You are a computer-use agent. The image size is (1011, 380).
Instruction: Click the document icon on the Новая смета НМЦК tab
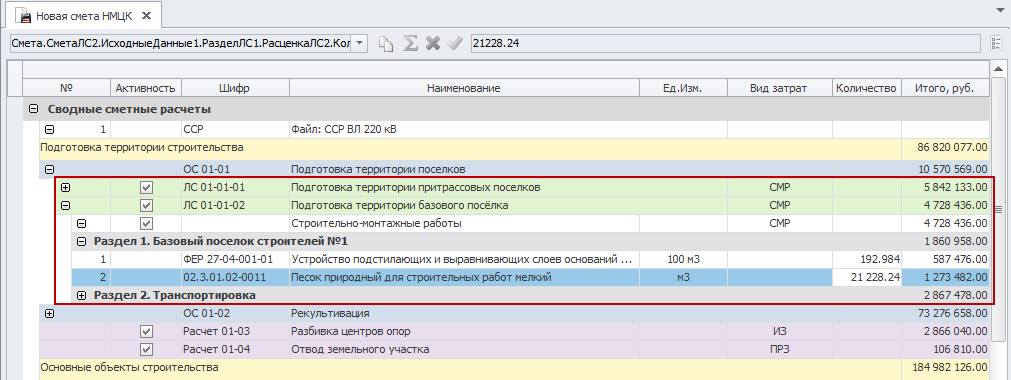[x=23, y=15]
